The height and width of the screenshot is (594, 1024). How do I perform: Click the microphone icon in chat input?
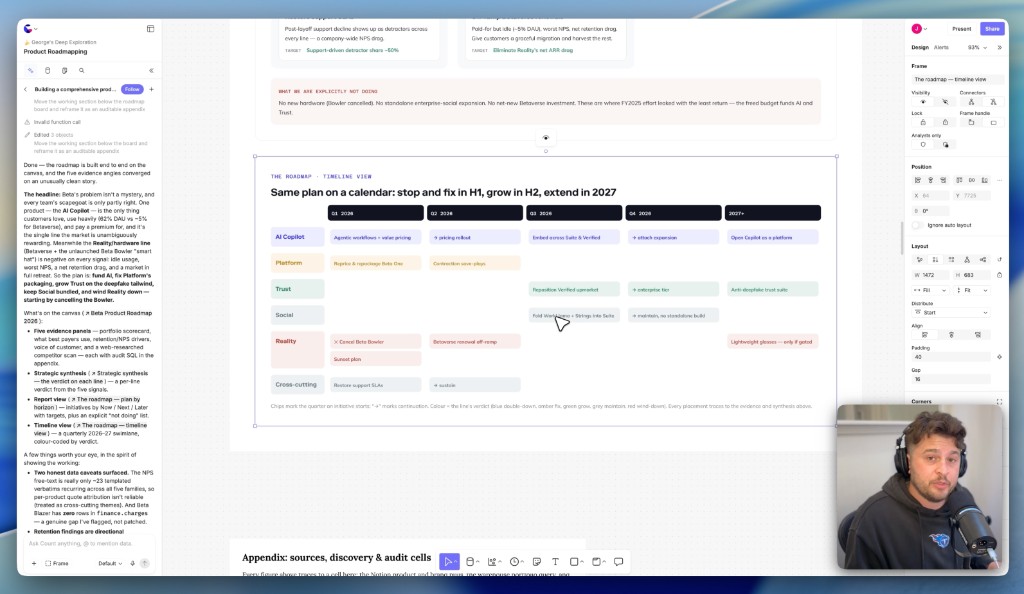click(133, 563)
